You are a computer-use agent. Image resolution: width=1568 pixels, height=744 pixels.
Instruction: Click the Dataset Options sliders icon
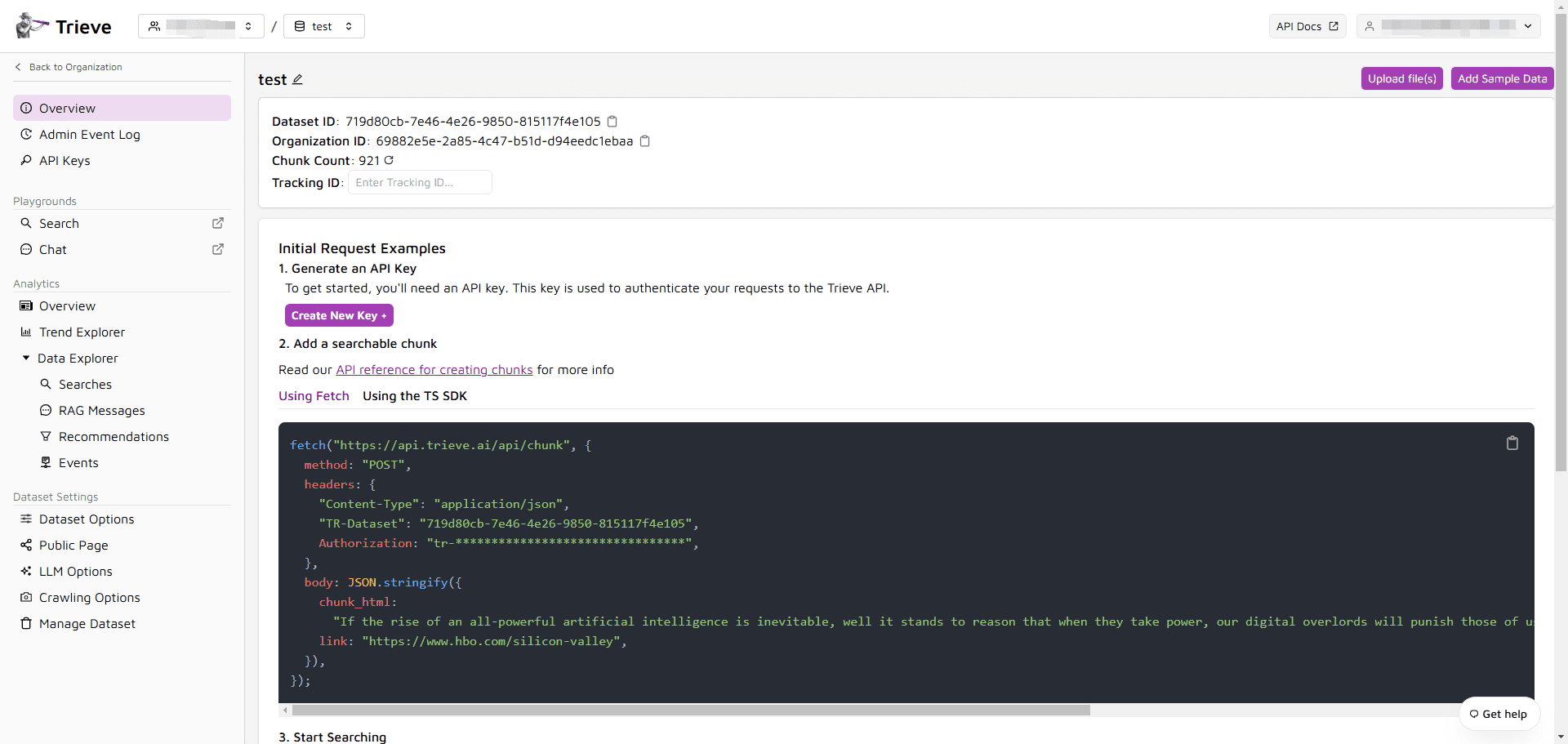point(26,519)
